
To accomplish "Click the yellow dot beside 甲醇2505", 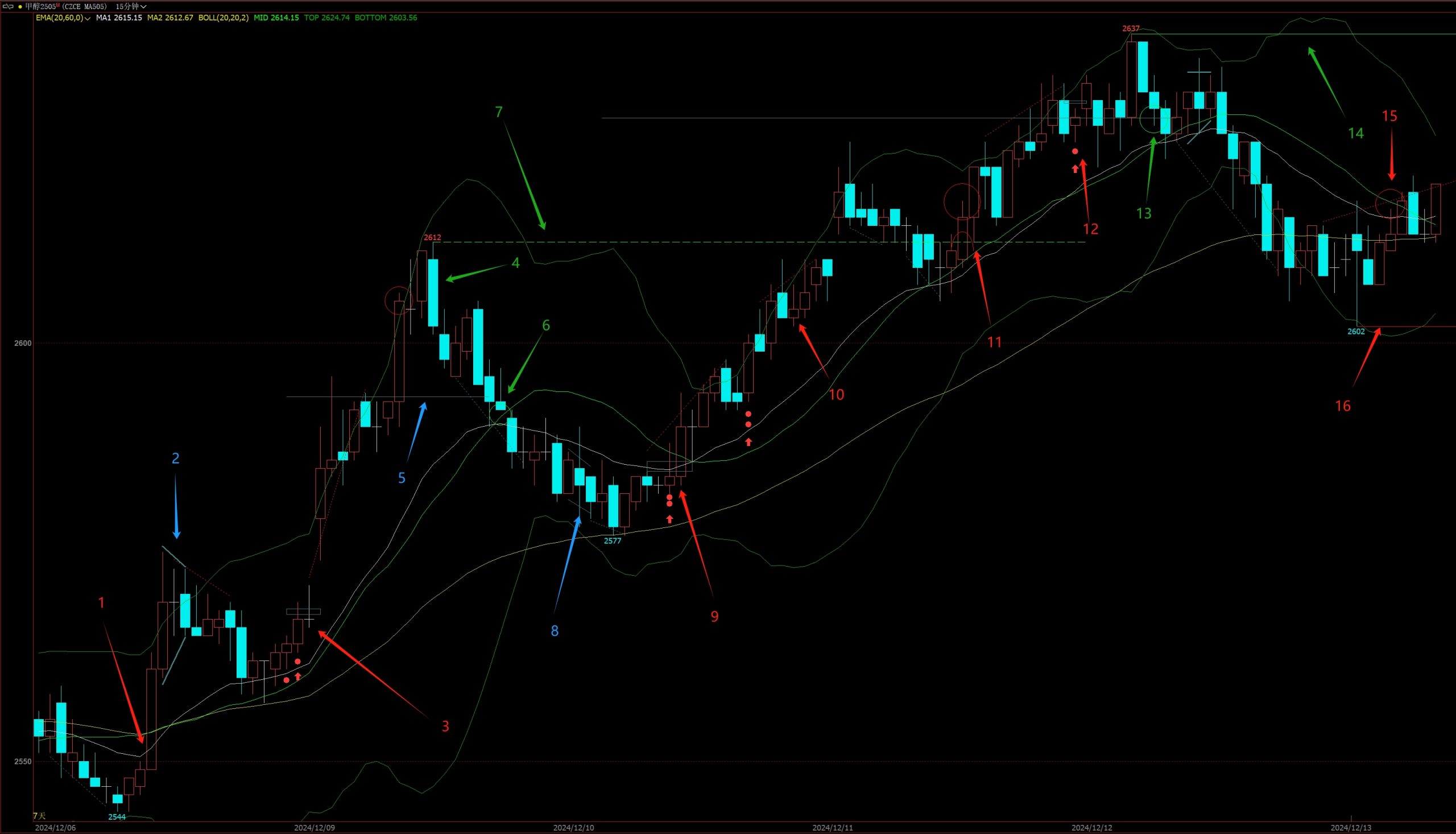I will tap(20, 6).
